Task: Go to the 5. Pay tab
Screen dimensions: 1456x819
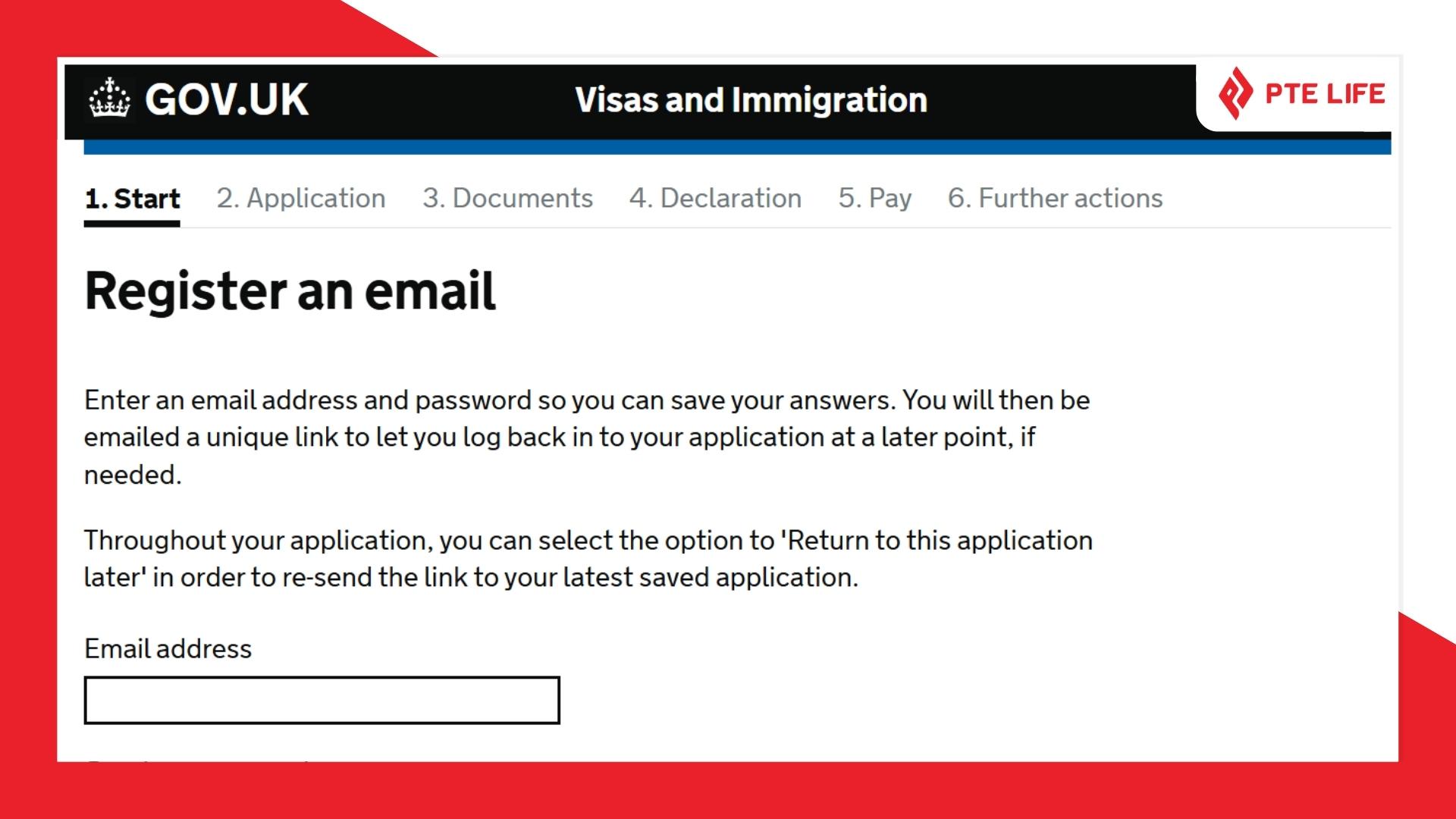Action: pos(874,199)
